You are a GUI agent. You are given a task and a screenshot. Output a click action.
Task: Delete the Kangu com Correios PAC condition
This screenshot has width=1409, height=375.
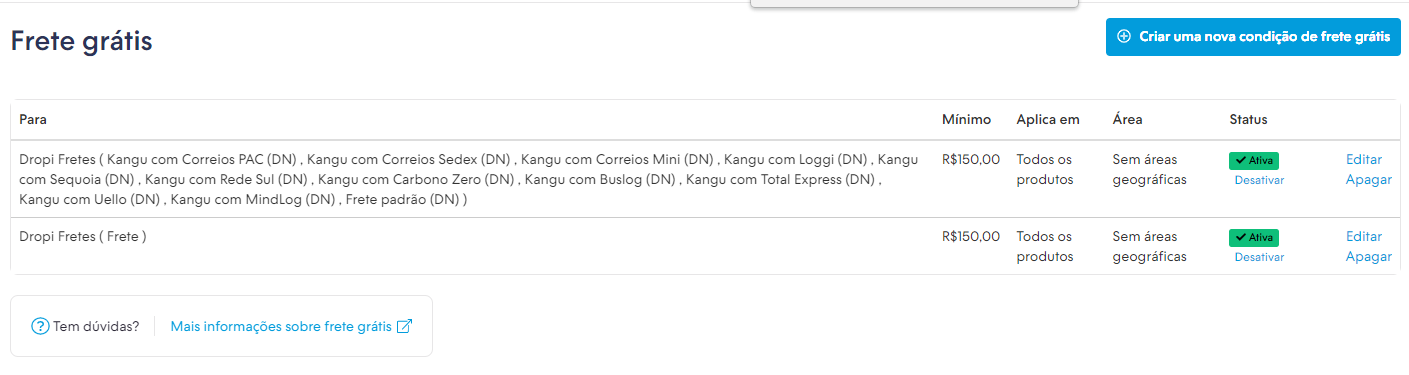point(1369,180)
